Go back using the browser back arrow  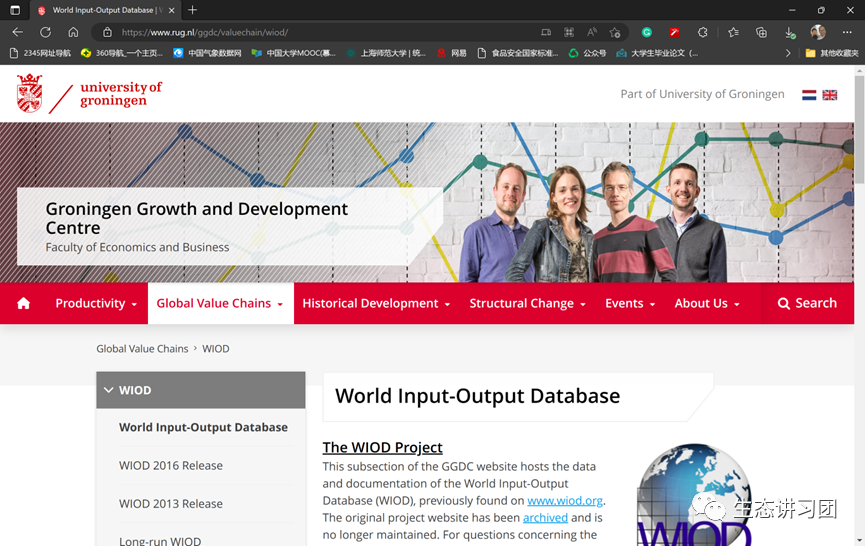pos(18,32)
